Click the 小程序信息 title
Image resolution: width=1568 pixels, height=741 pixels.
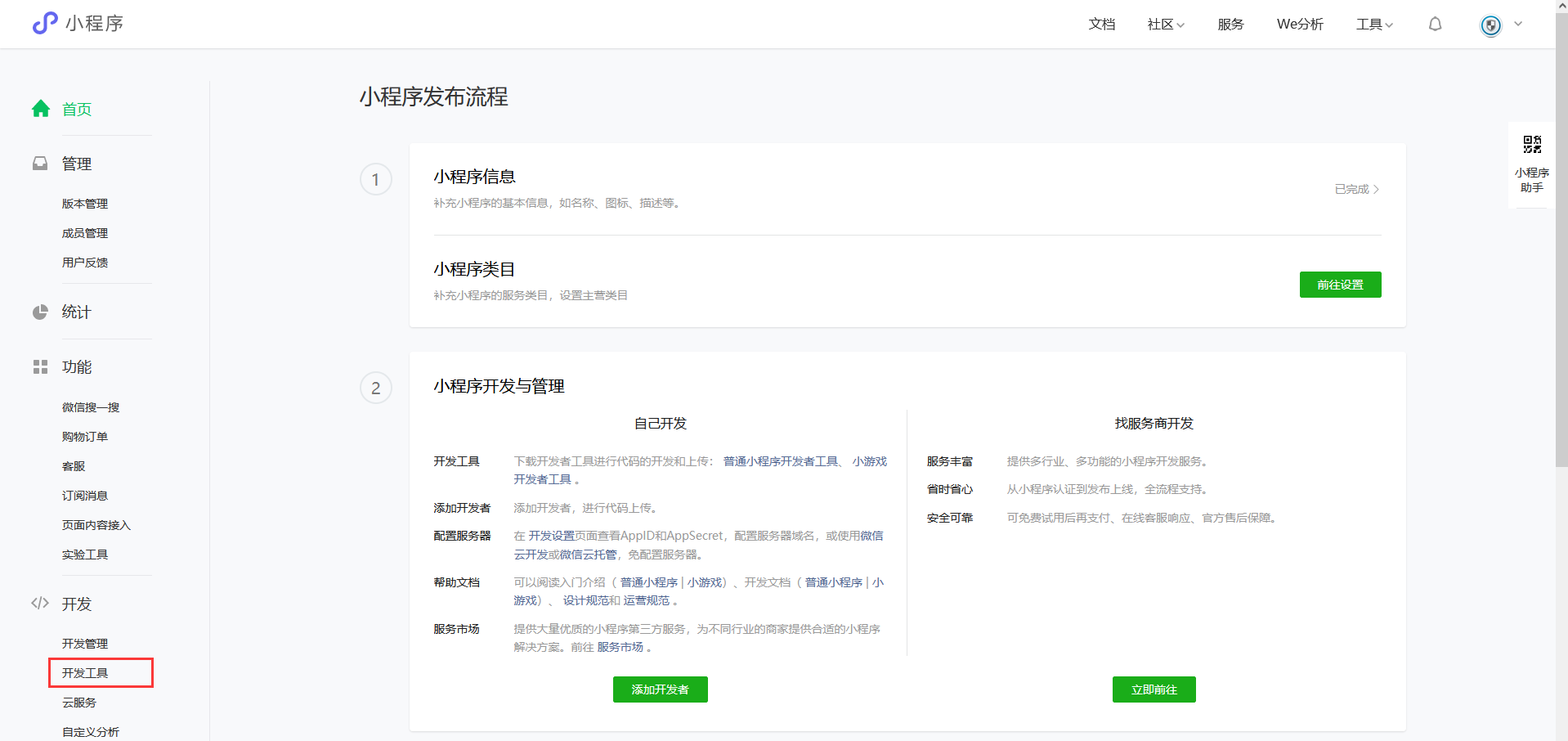[x=474, y=177]
